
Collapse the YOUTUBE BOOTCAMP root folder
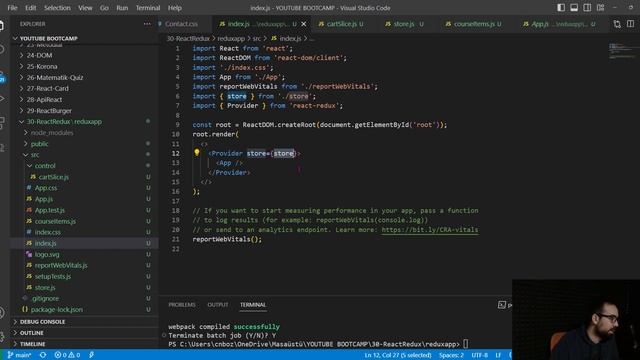(48, 38)
